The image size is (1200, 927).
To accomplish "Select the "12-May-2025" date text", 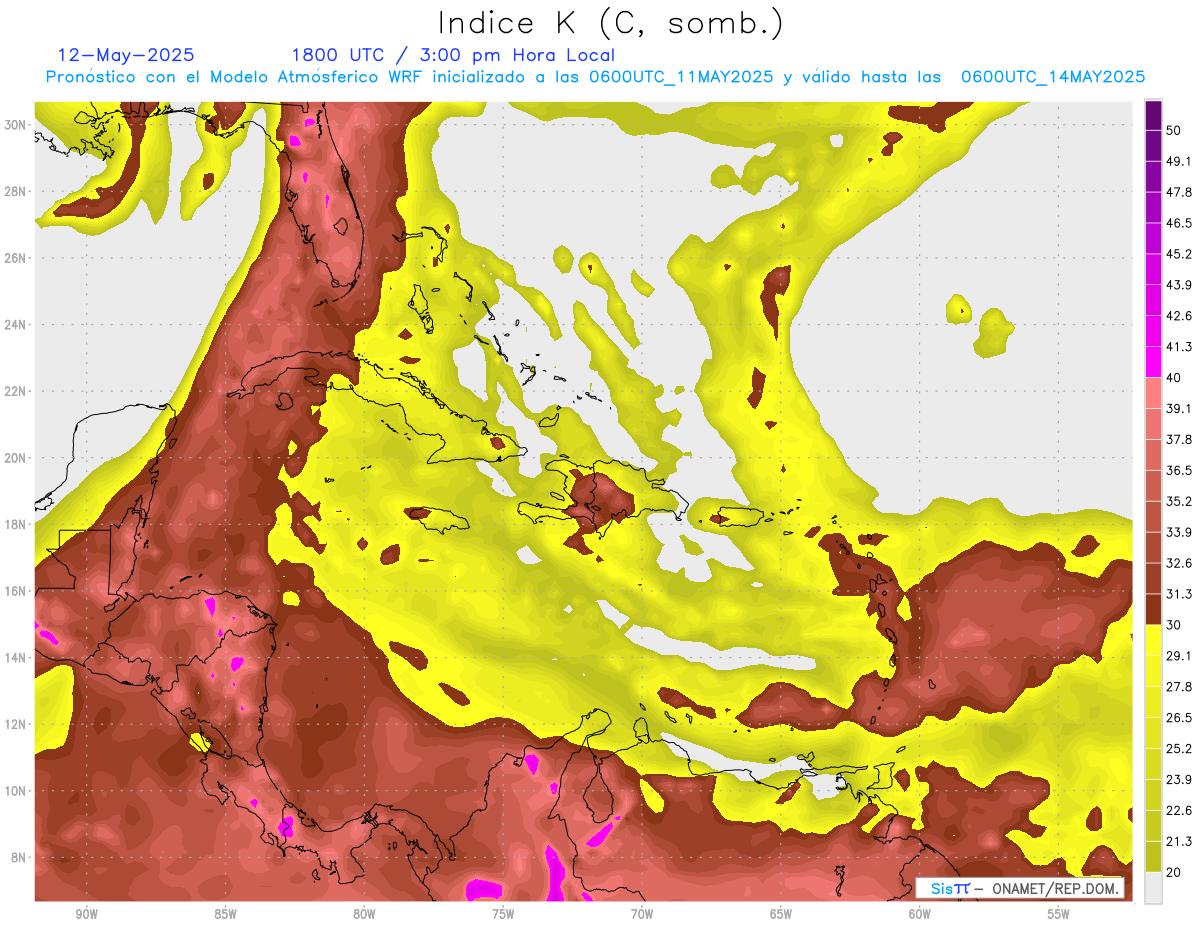I will pos(127,55).
